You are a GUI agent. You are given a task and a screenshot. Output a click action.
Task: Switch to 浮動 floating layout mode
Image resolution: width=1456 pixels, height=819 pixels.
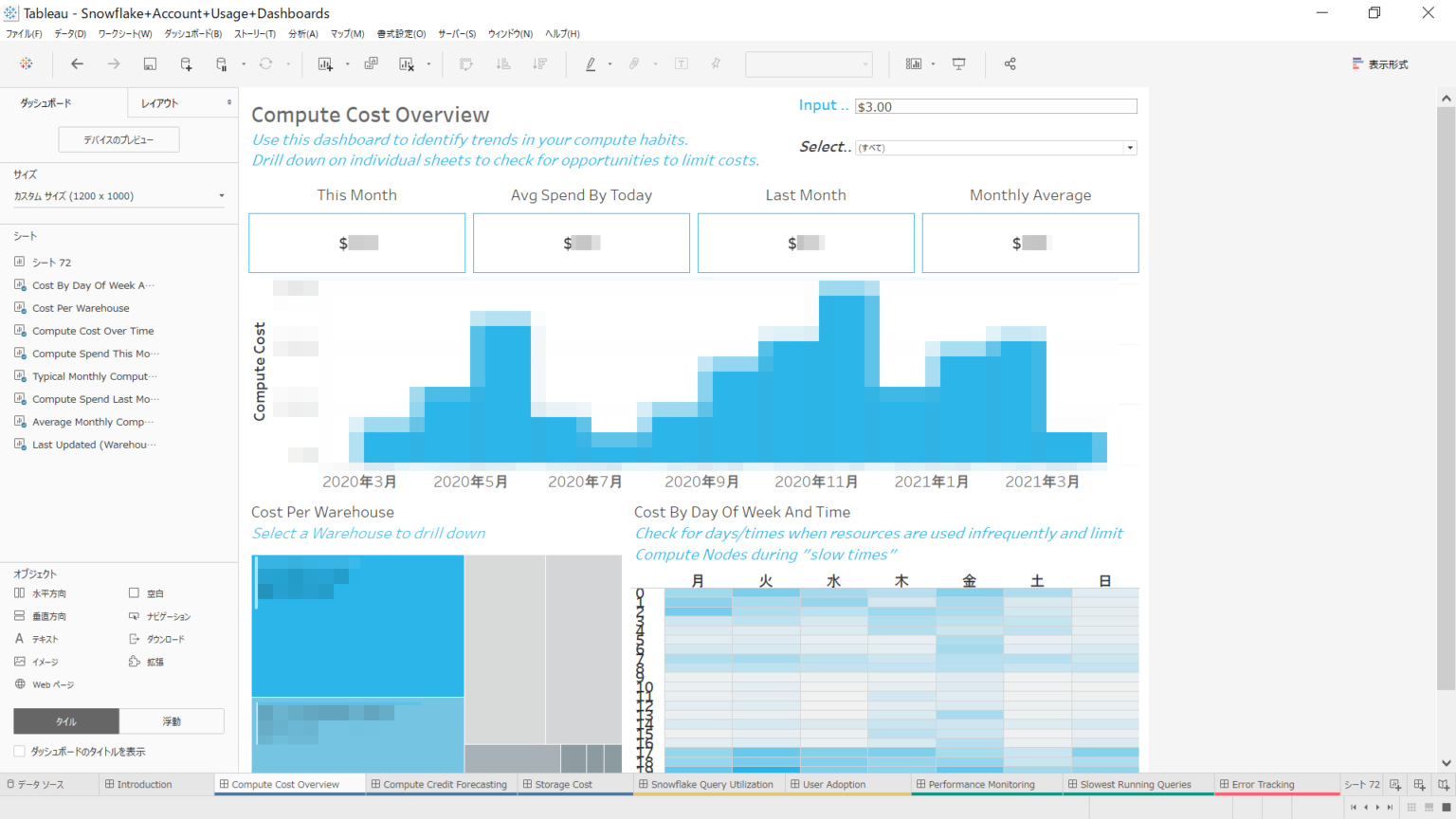tap(172, 720)
